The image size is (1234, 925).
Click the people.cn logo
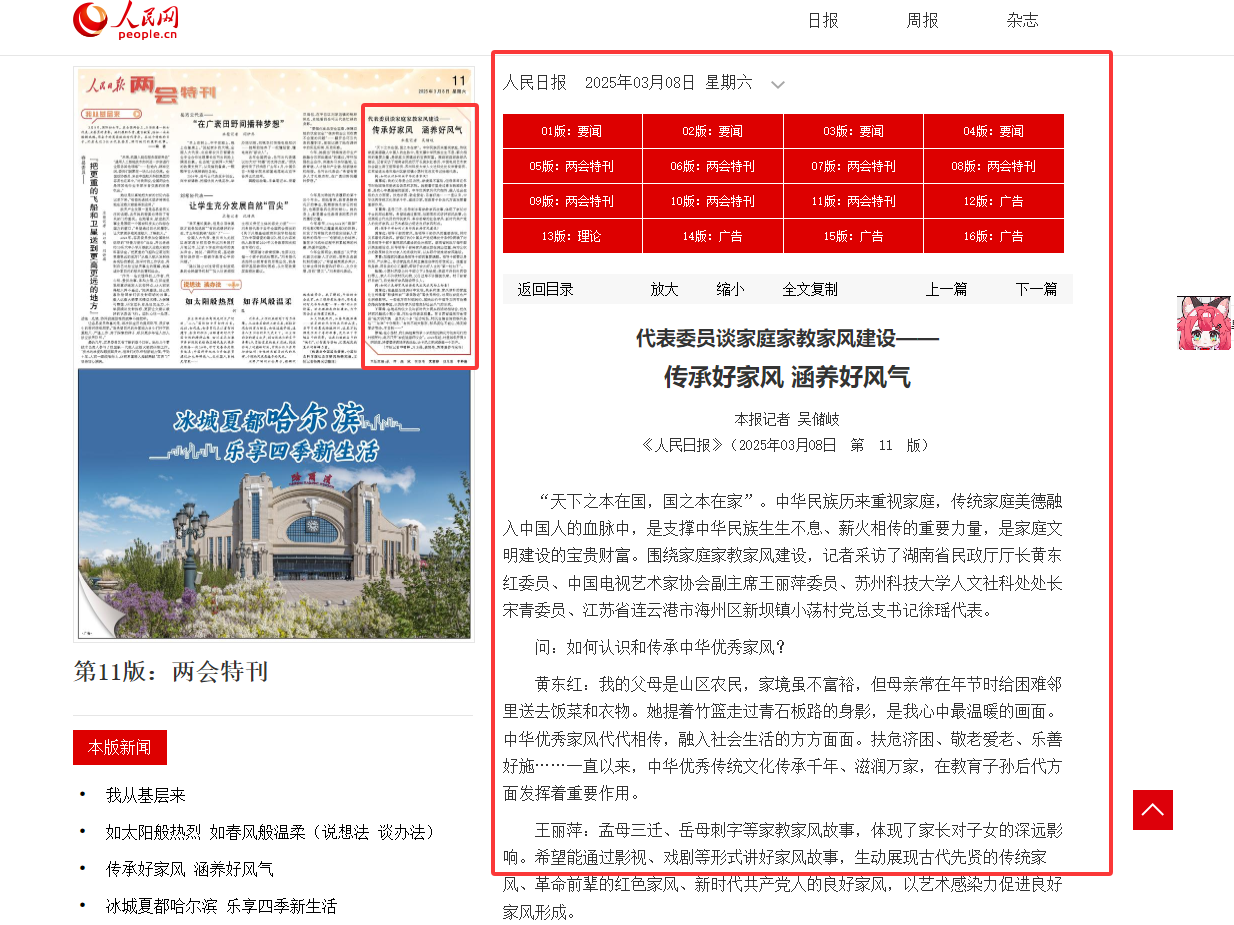click(x=126, y=20)
